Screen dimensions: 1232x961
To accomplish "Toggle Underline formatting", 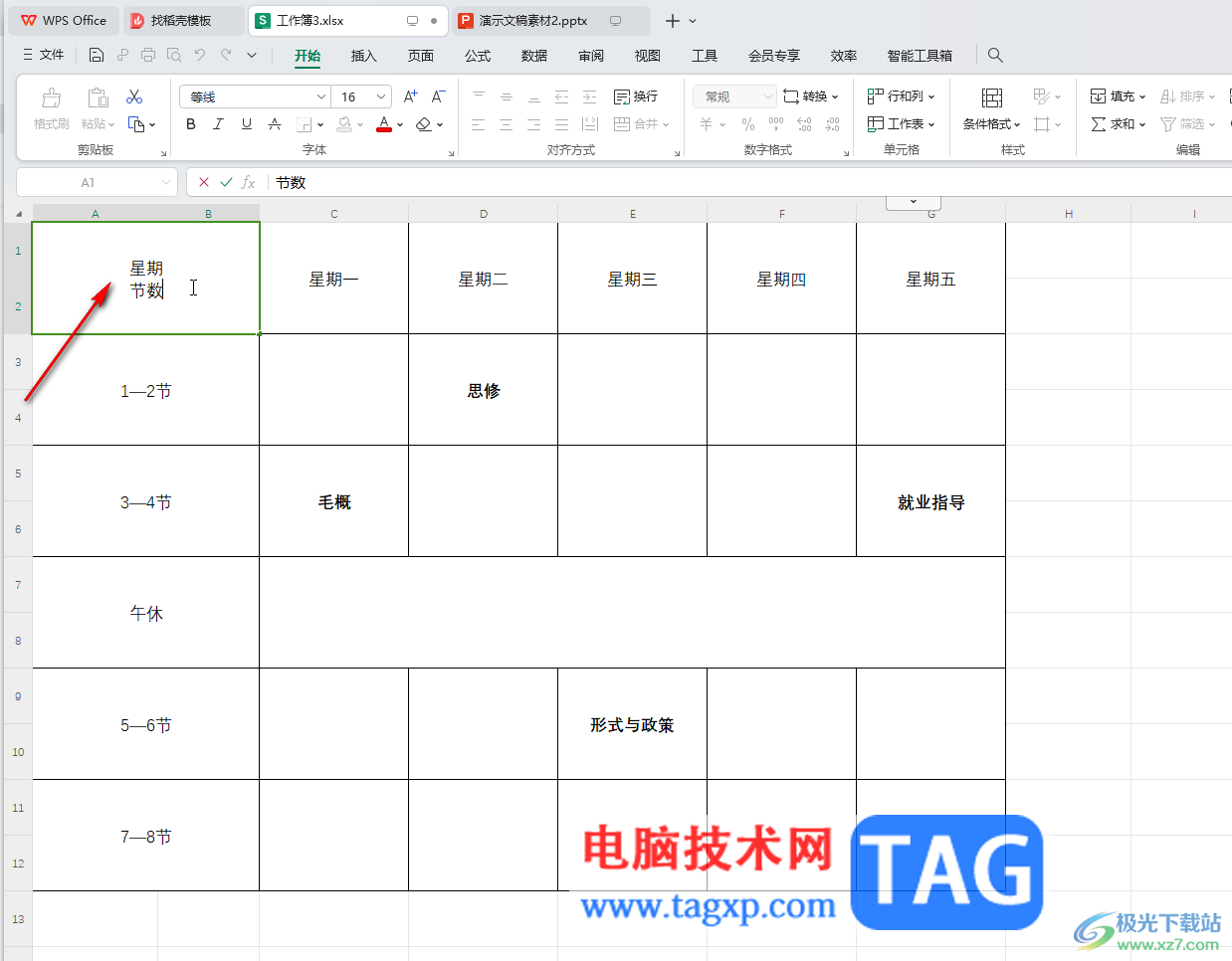I will (x=247, y=124).
